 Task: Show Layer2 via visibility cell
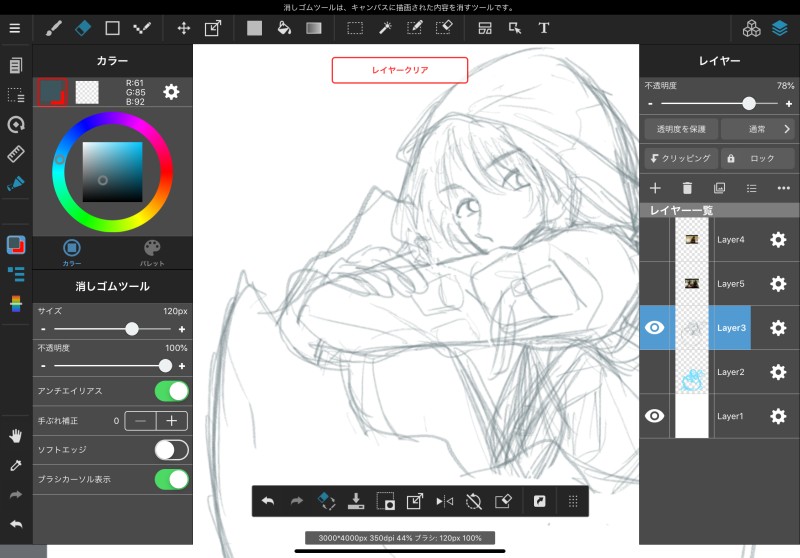coord(655,372)
